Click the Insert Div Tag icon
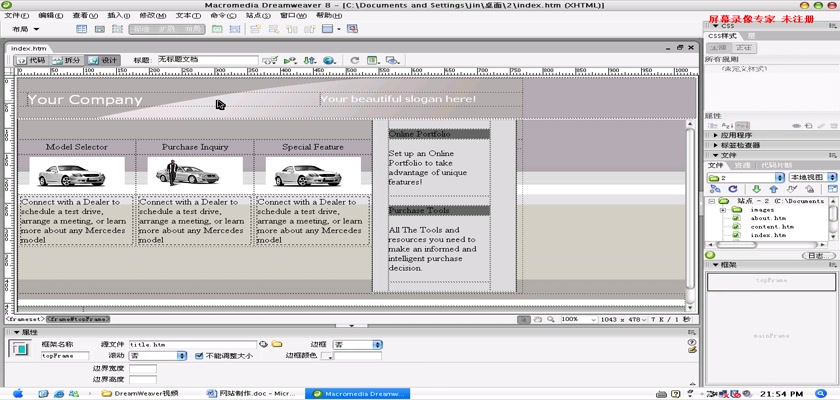 [x=100, y=29]
